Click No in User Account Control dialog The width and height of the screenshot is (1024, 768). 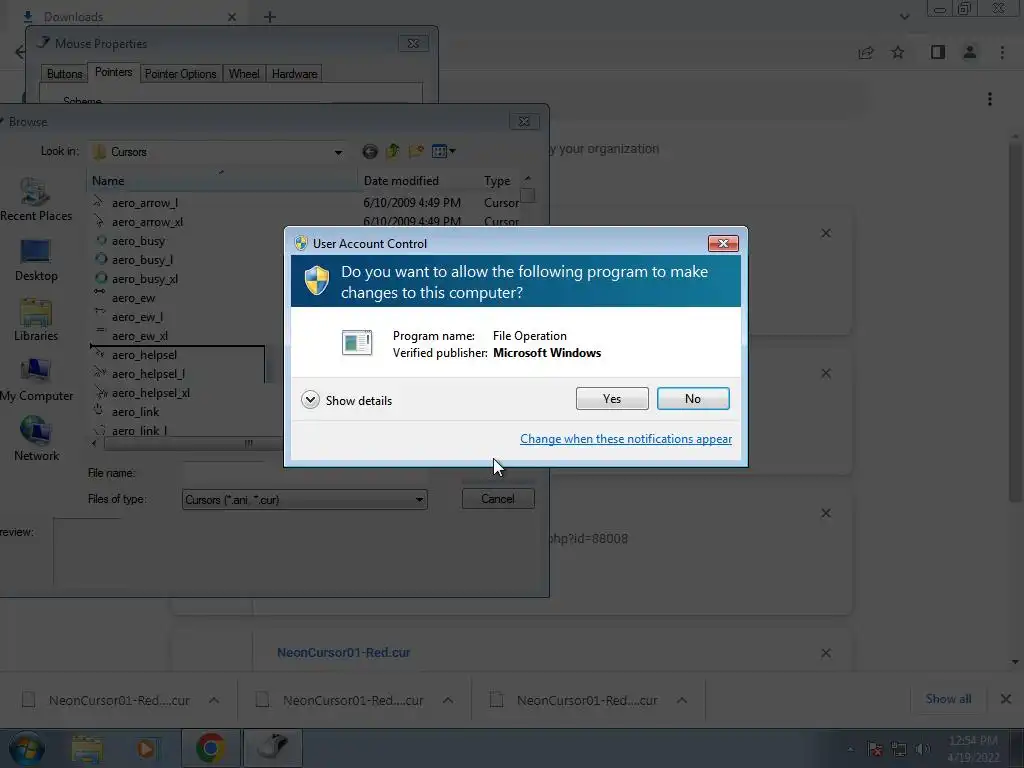[693, 398]
